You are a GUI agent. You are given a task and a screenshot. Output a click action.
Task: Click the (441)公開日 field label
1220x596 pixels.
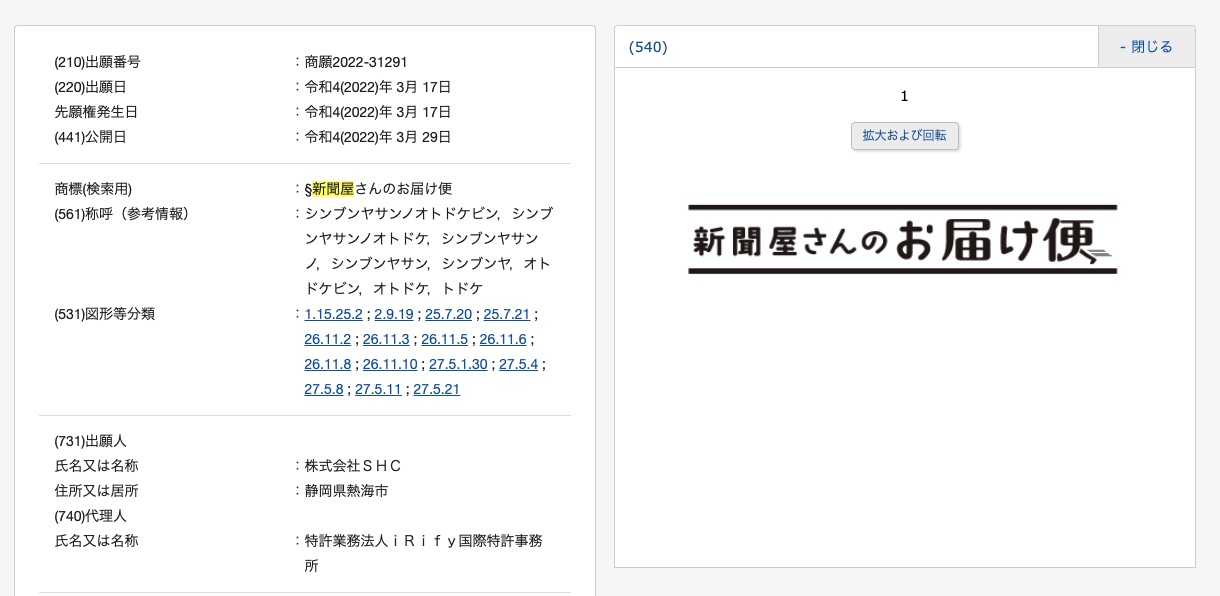click(x=90, y=137)
